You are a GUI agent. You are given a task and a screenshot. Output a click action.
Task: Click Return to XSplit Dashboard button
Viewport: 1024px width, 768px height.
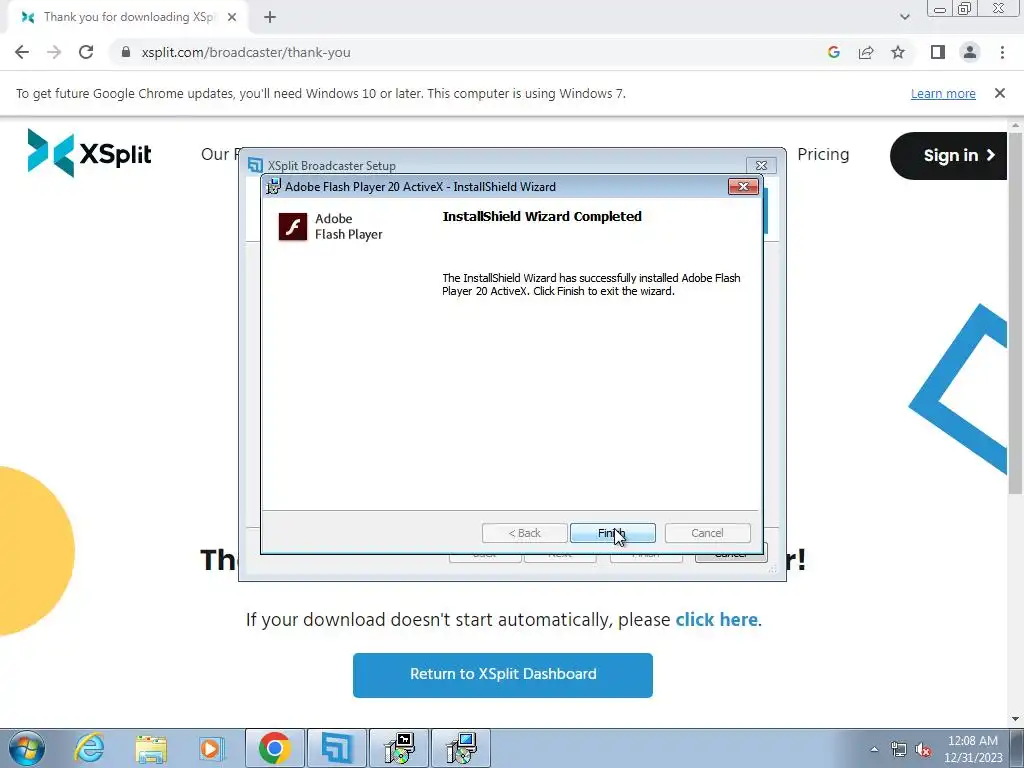pyautogui.click(x=503, y=675)
